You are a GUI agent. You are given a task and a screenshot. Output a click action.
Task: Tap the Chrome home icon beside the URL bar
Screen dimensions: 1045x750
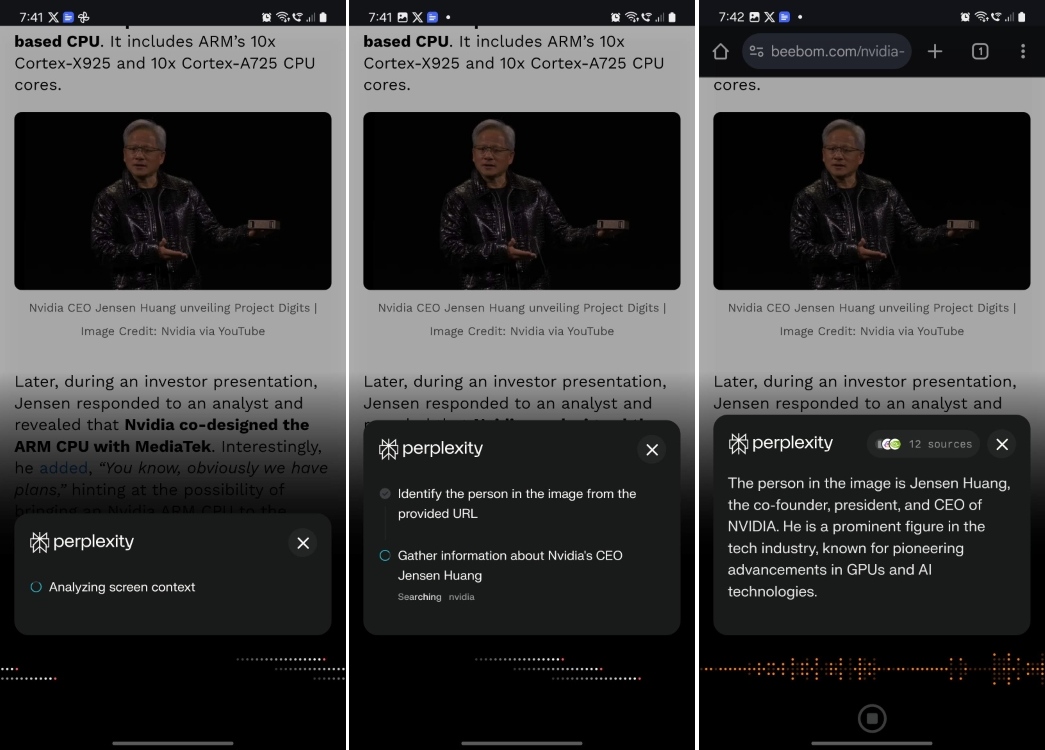pyautogui.click(x=720, y=51)
